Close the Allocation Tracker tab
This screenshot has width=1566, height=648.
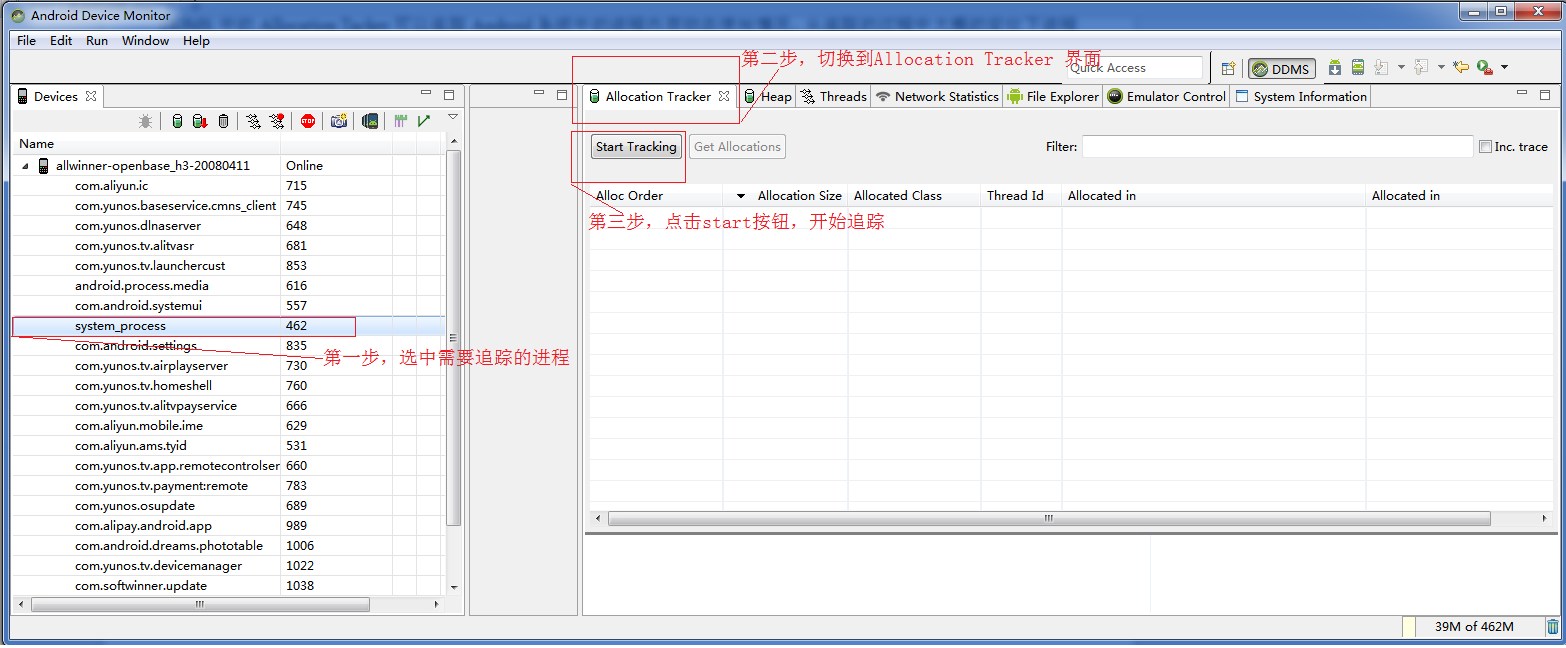[x=724, y=96]
